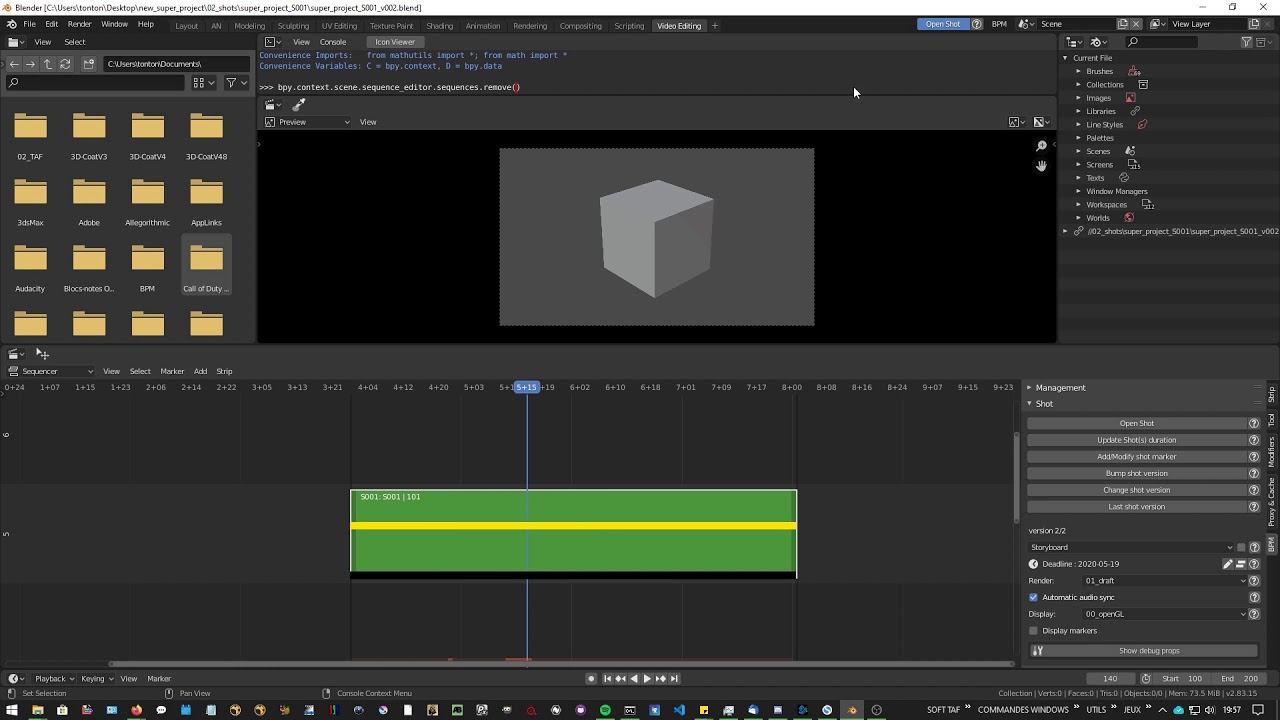1280x720 pixels.
Task: Click the strip icon next to deadline pencil
Action: 1241,564
